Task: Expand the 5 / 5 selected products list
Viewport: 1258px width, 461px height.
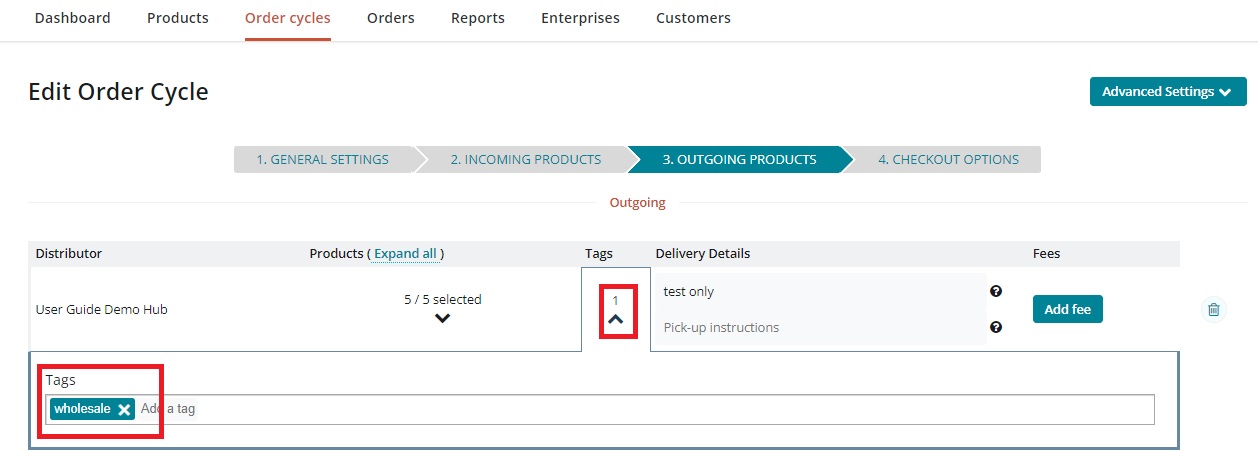Action: [x=443, y=318]
